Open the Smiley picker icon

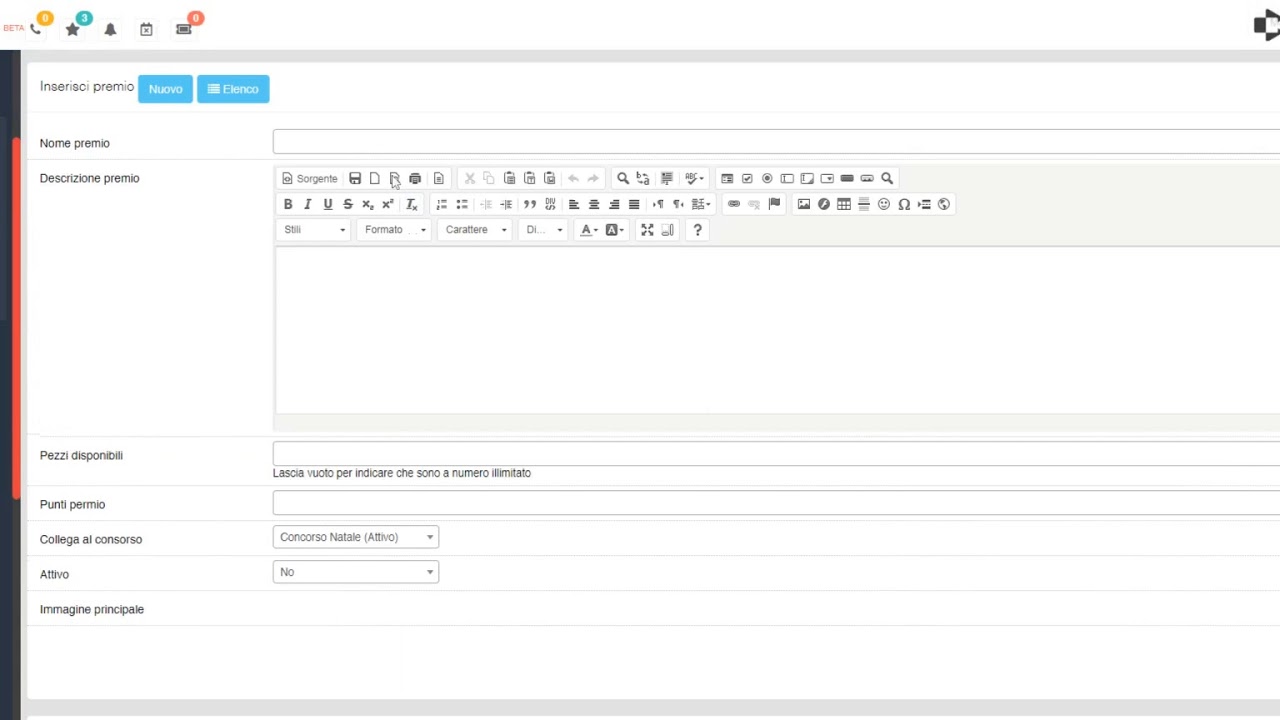(x=884, y=204)
